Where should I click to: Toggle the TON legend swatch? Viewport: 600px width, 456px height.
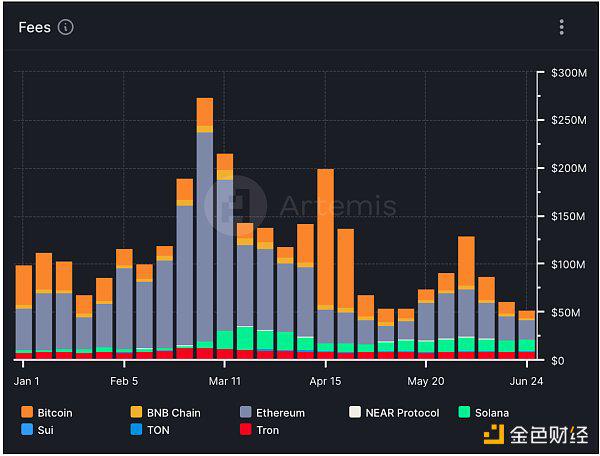pyautogui.click(x=136, y=429)
